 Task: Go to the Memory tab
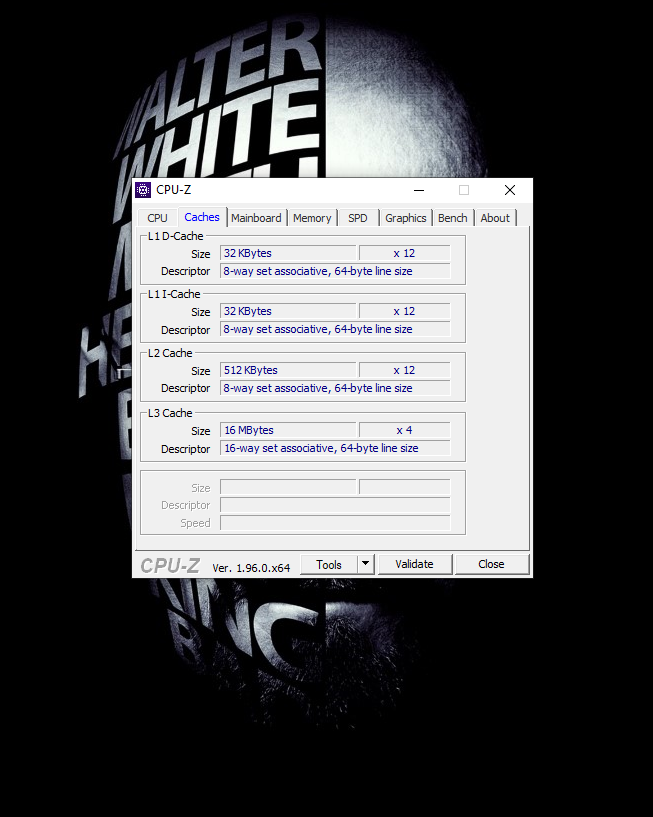click(x=312, y=218)
